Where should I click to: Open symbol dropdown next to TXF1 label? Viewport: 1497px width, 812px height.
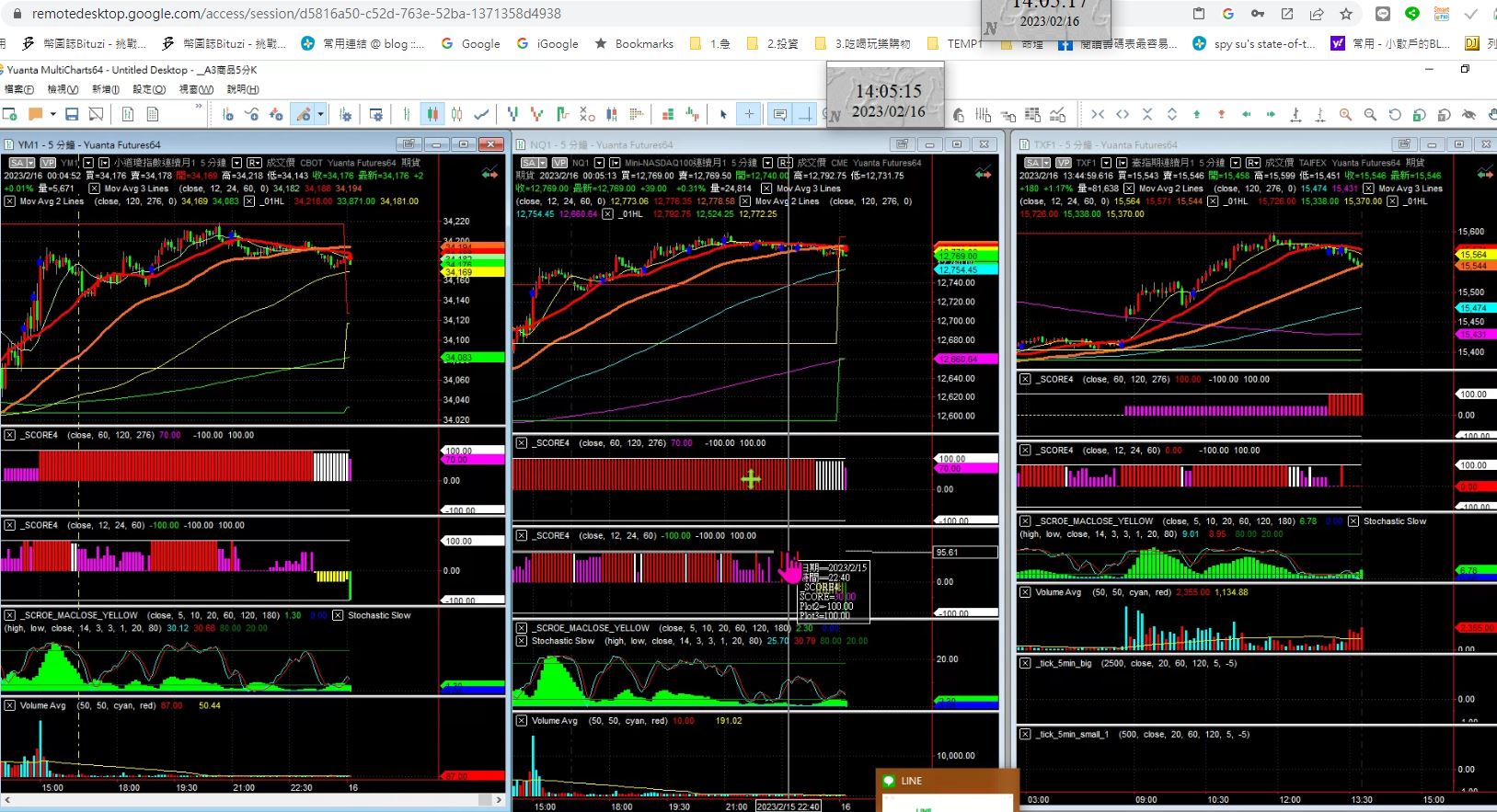1106,163
